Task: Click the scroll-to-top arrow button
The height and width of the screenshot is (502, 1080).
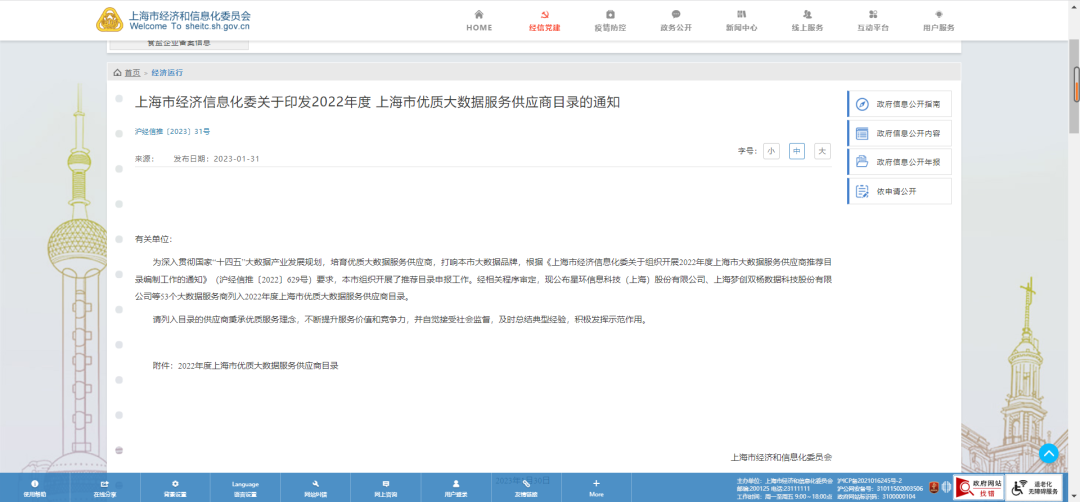Action: (x=1048, y=453)
